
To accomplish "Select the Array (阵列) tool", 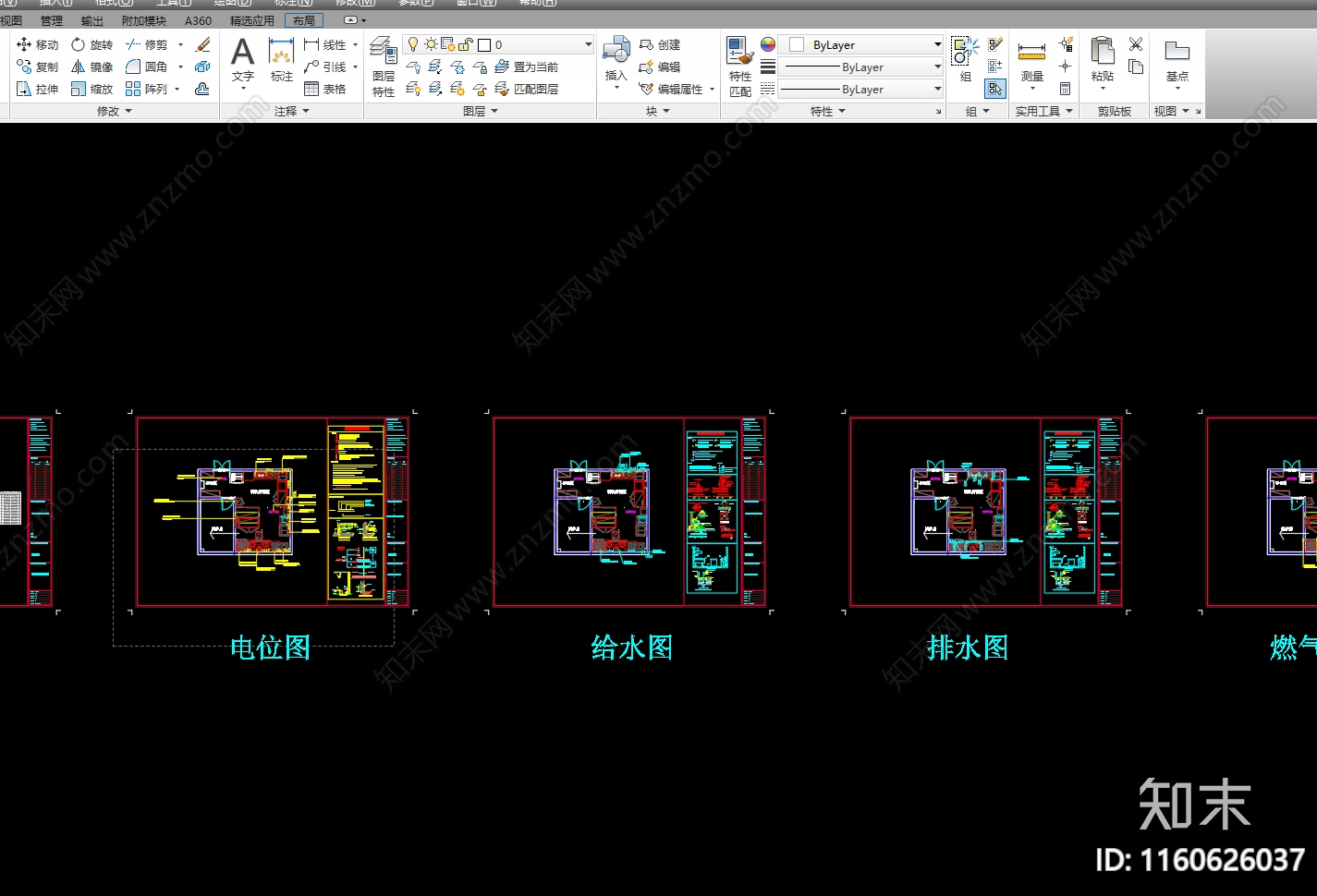I will tap(148, 89).
